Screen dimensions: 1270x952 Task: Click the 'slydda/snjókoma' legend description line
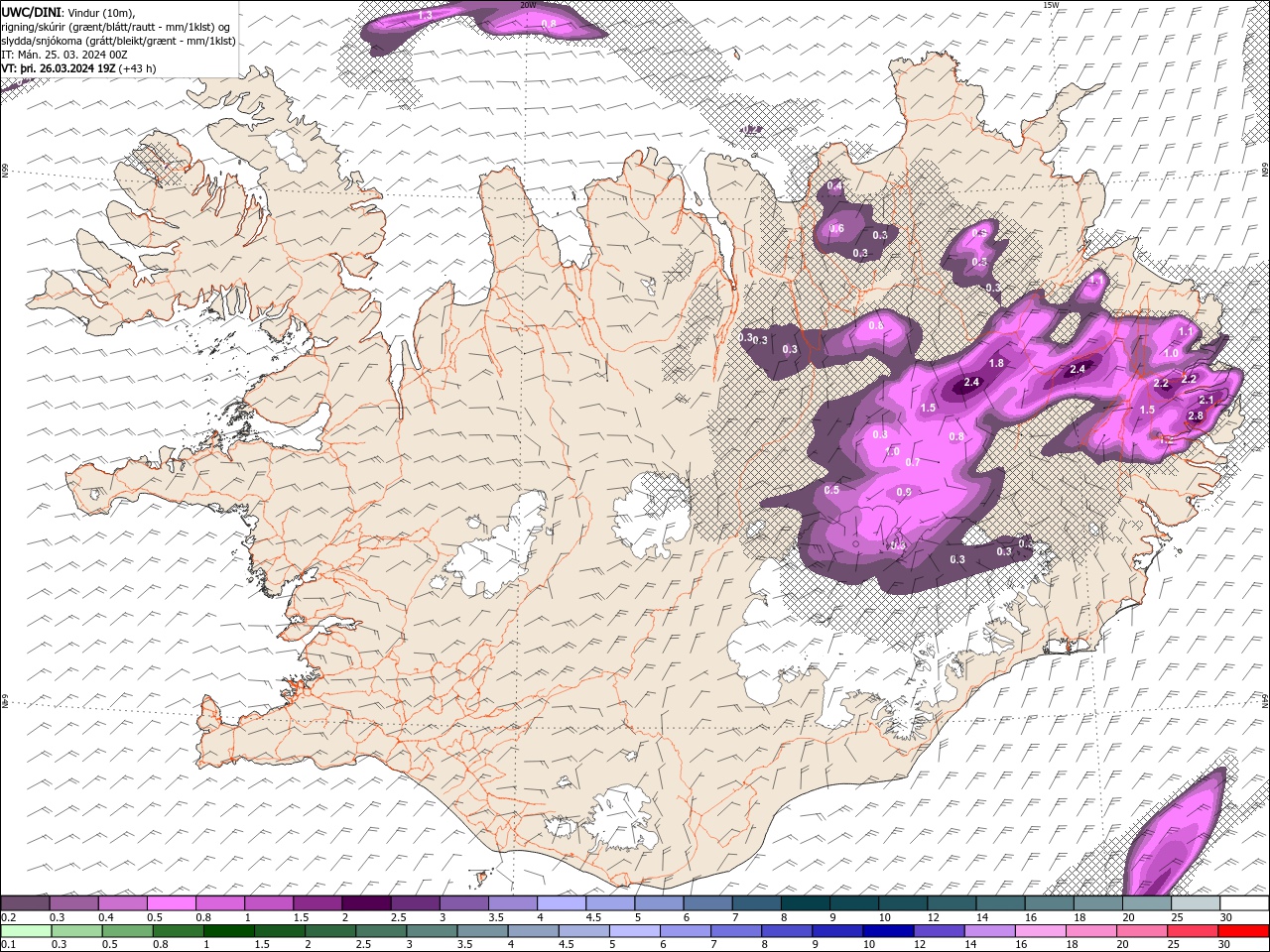tap(118, 41)
